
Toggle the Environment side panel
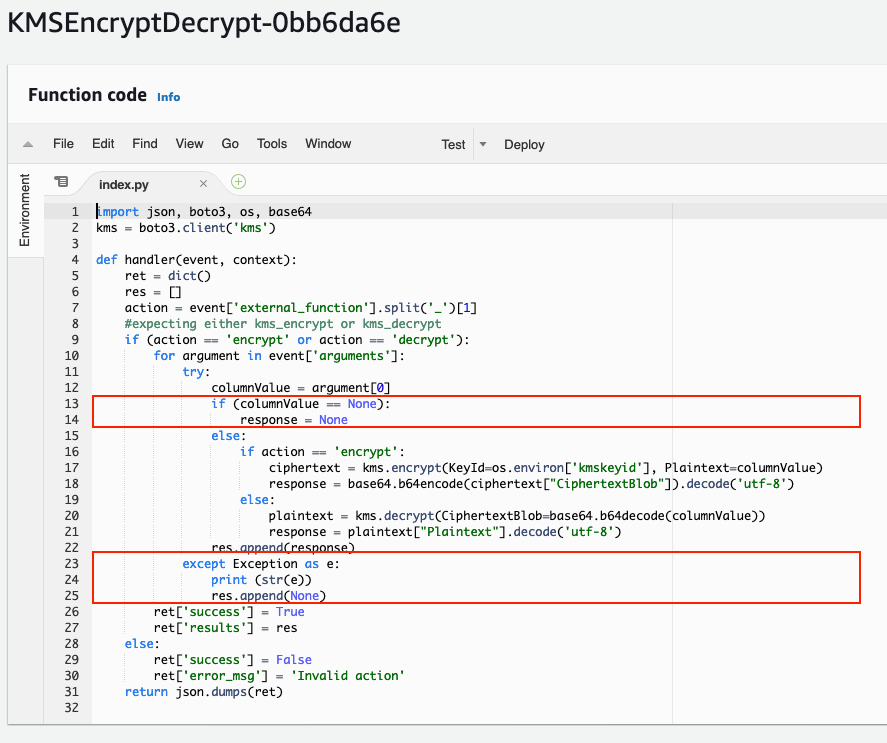pos(26,210)
